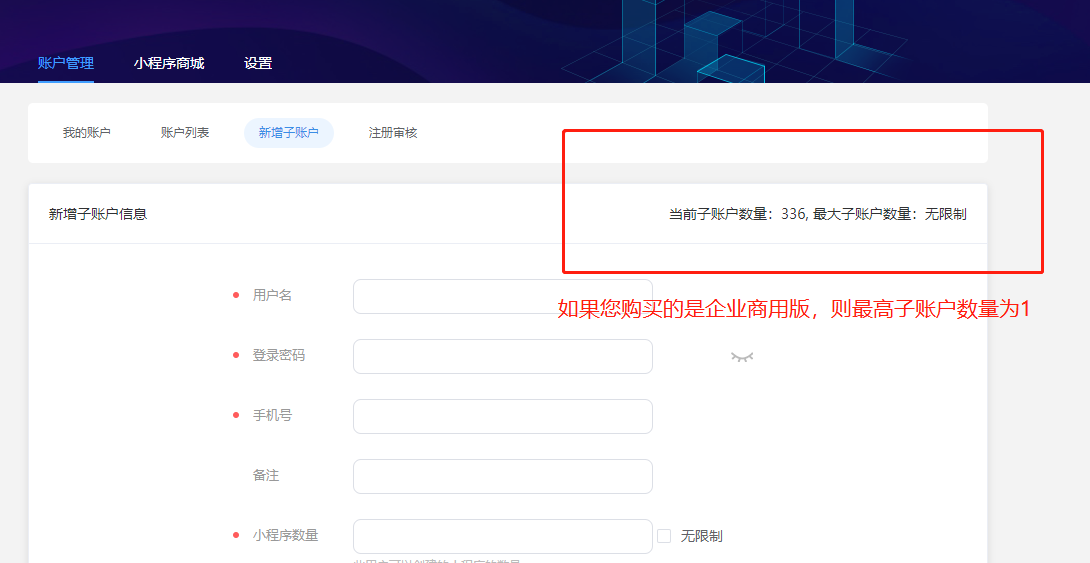Viewport: 1090px width, 563px height.
Task: Click the 手机号 field label
Action: 272,416
